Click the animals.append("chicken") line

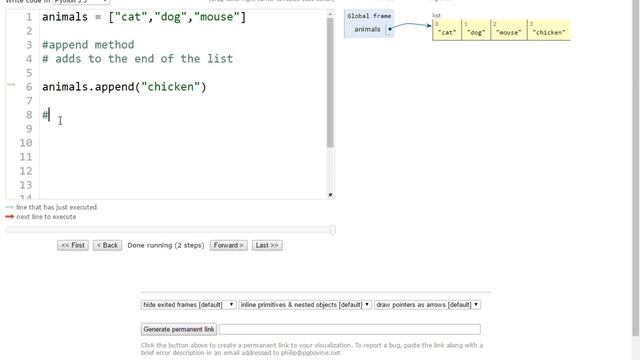point(124,87)
